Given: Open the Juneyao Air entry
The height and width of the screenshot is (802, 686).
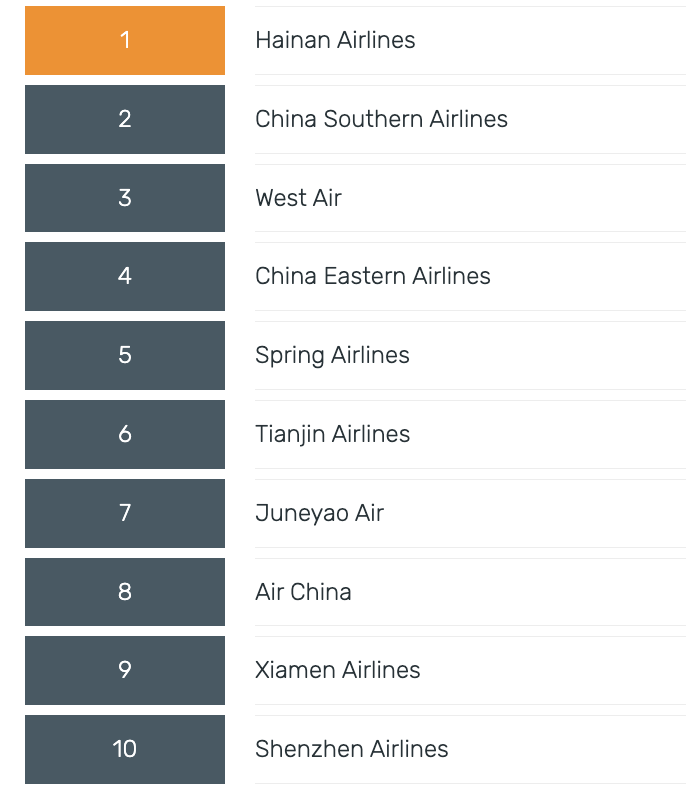Looking at the screenshot, I should click(319, 513).
